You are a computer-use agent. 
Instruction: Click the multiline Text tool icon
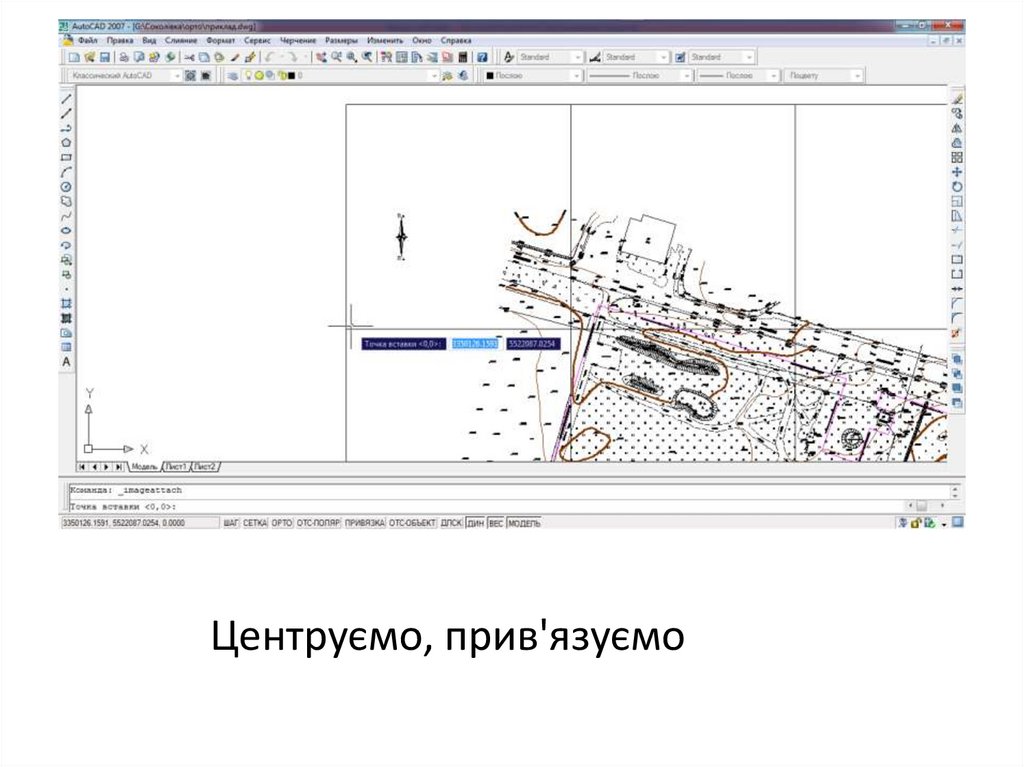(66, 361)
